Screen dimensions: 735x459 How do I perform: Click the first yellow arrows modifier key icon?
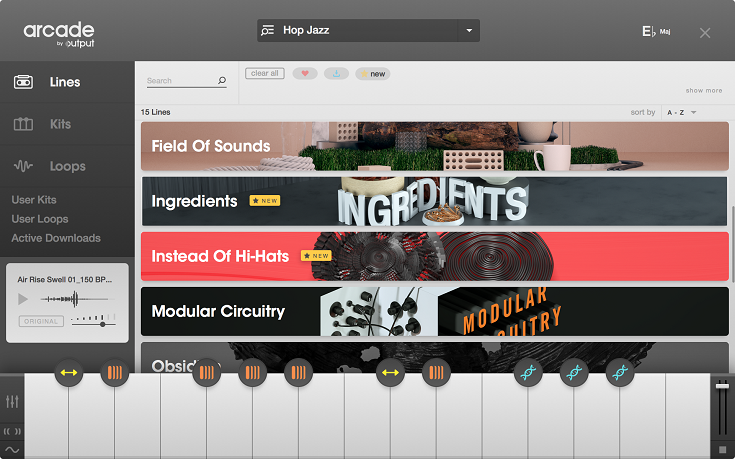point(68,373)
